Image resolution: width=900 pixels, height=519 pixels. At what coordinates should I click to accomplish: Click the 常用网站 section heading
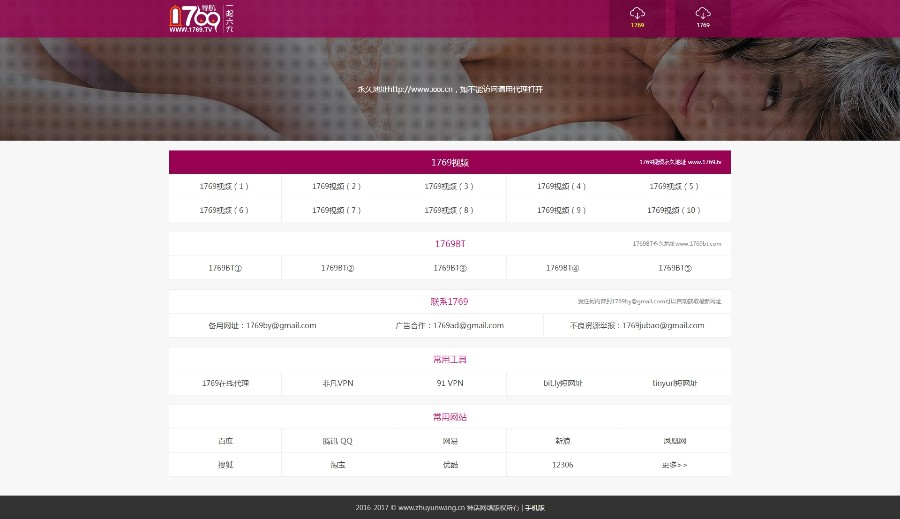tap(450, 417)
